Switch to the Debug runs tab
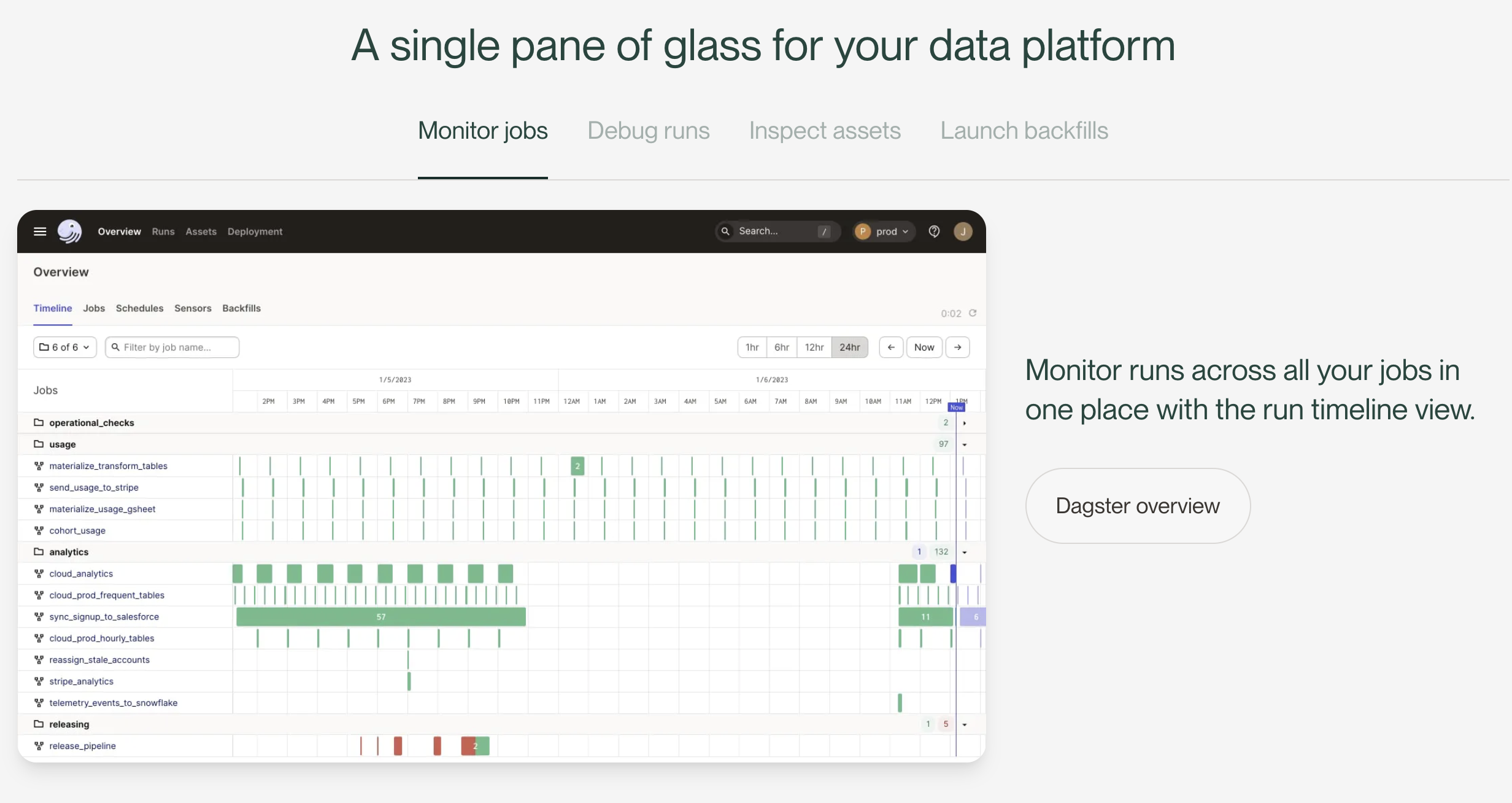 (x=648, y=131)
